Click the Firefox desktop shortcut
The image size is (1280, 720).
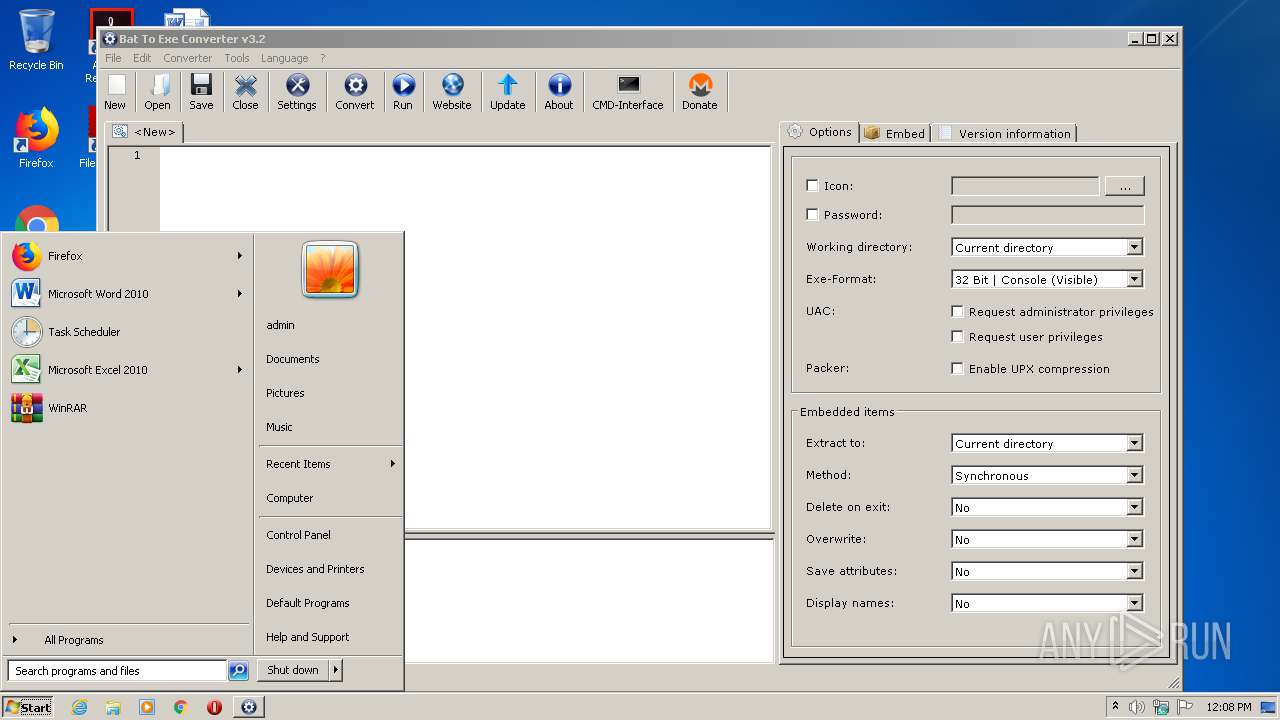36,138
